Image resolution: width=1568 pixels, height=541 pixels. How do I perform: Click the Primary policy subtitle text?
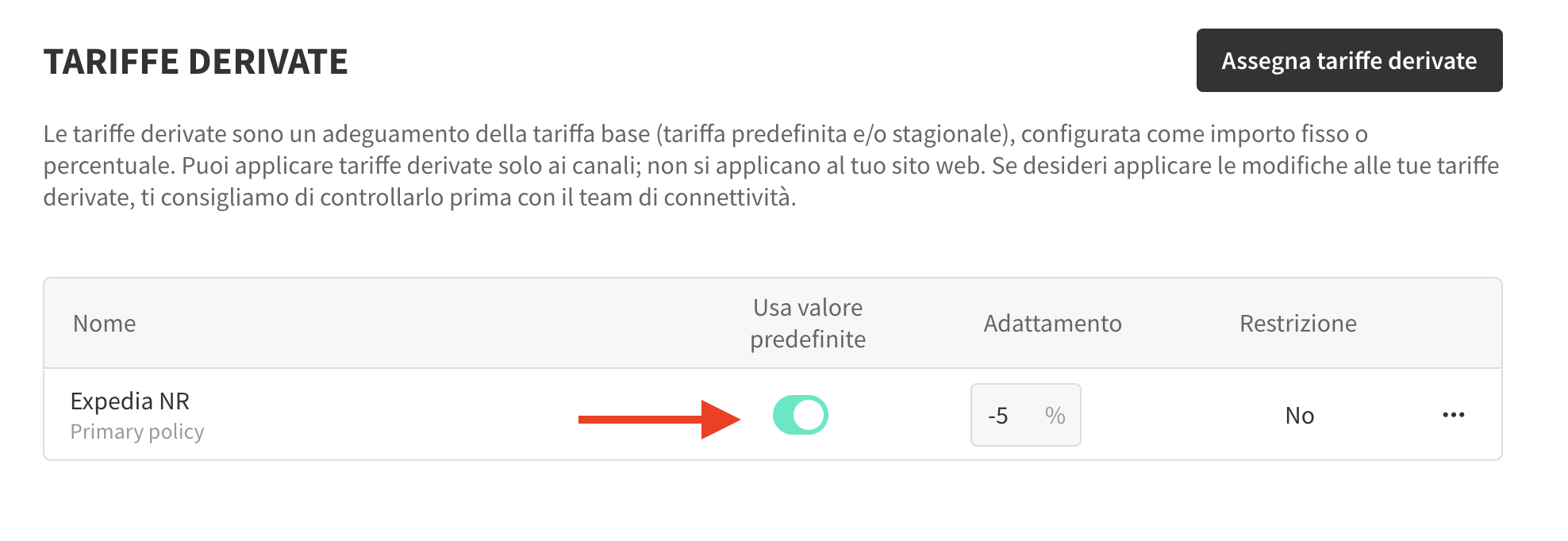(137, 432)
